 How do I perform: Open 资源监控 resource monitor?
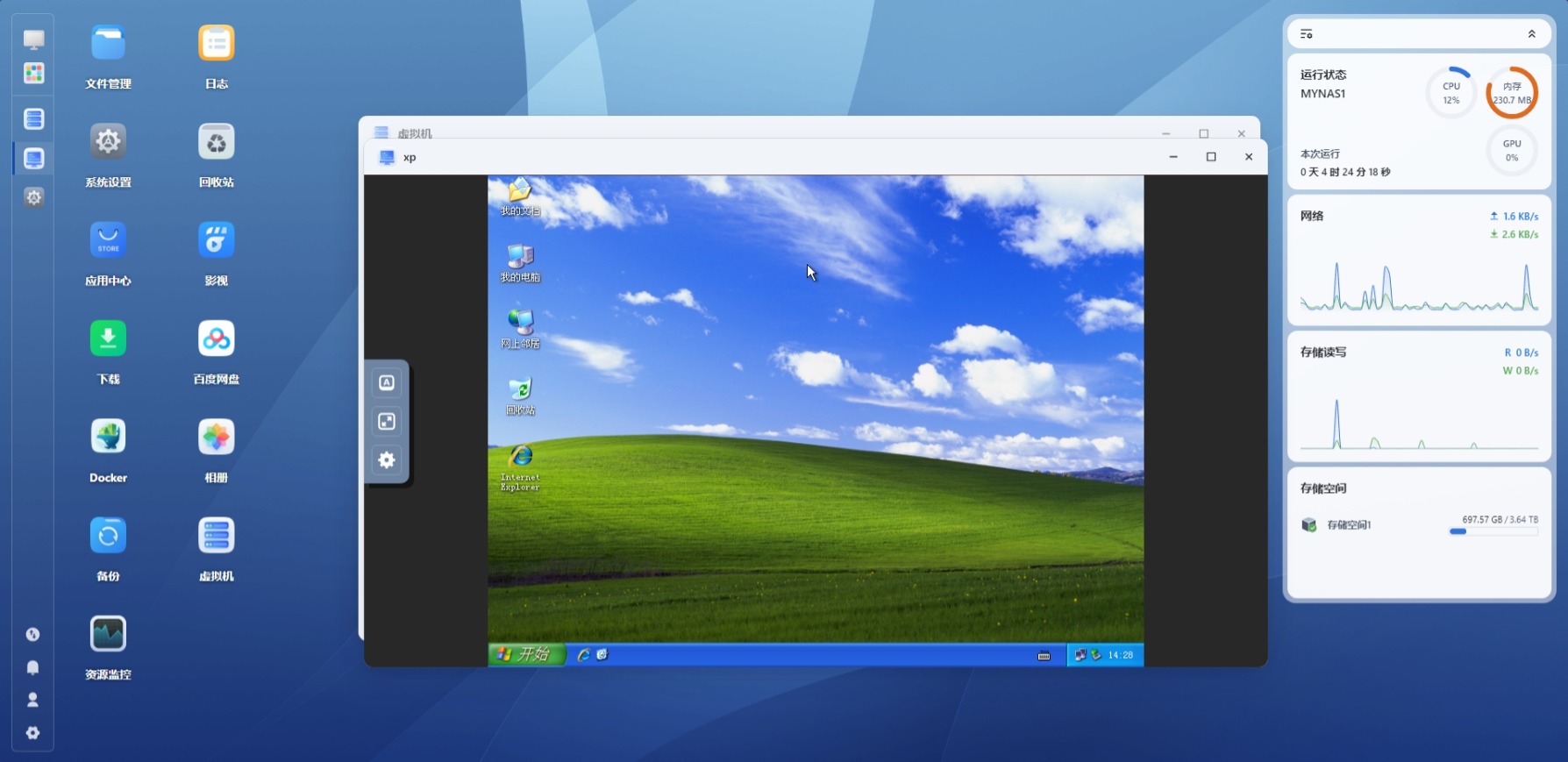tap(108, 633)
